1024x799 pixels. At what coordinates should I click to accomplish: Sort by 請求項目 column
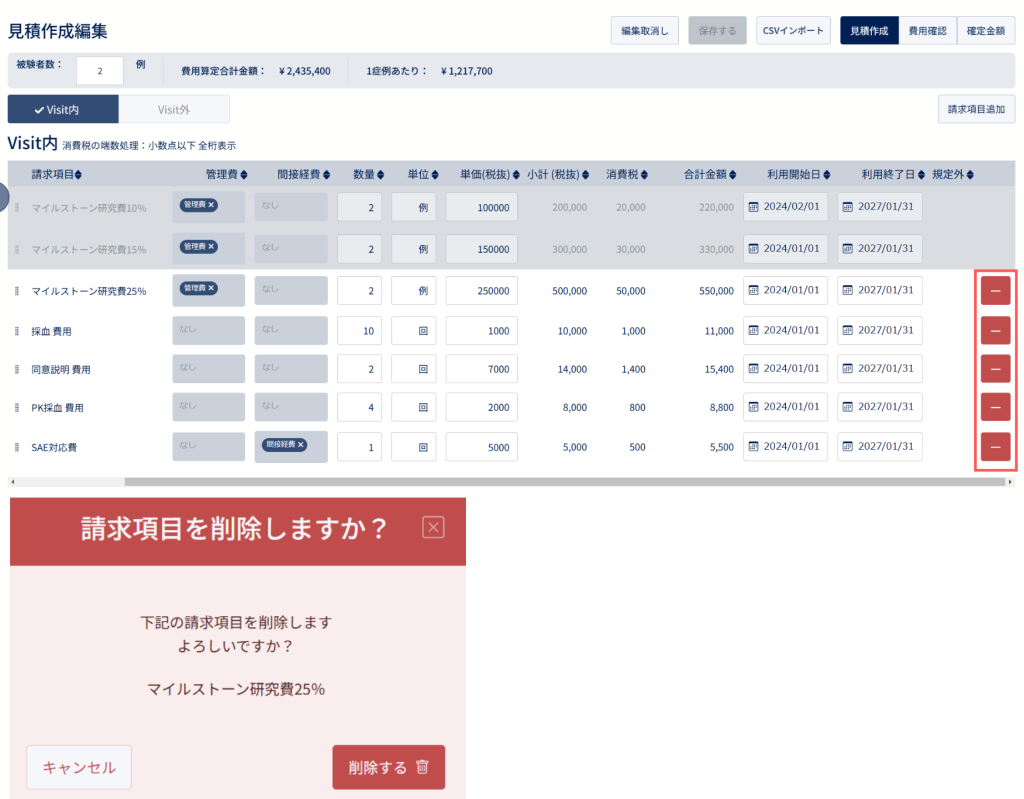coord(57,174)
